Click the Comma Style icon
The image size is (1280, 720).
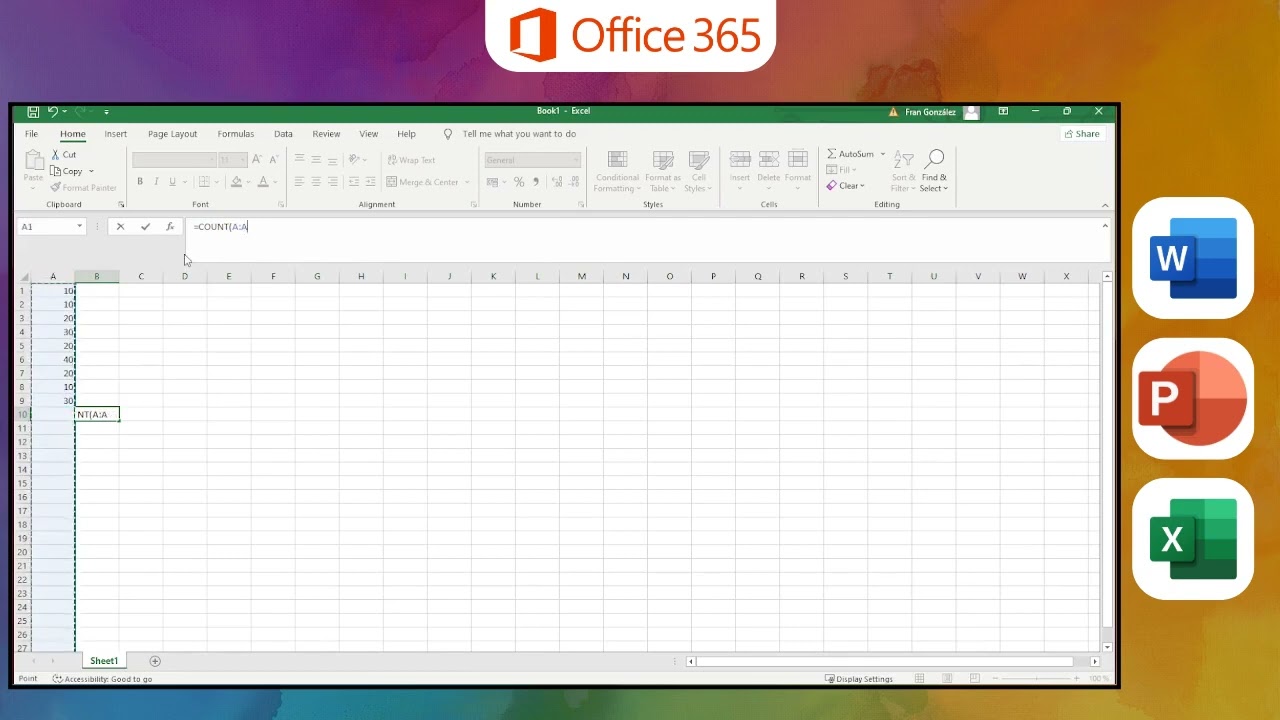click(x=536, y=182)
